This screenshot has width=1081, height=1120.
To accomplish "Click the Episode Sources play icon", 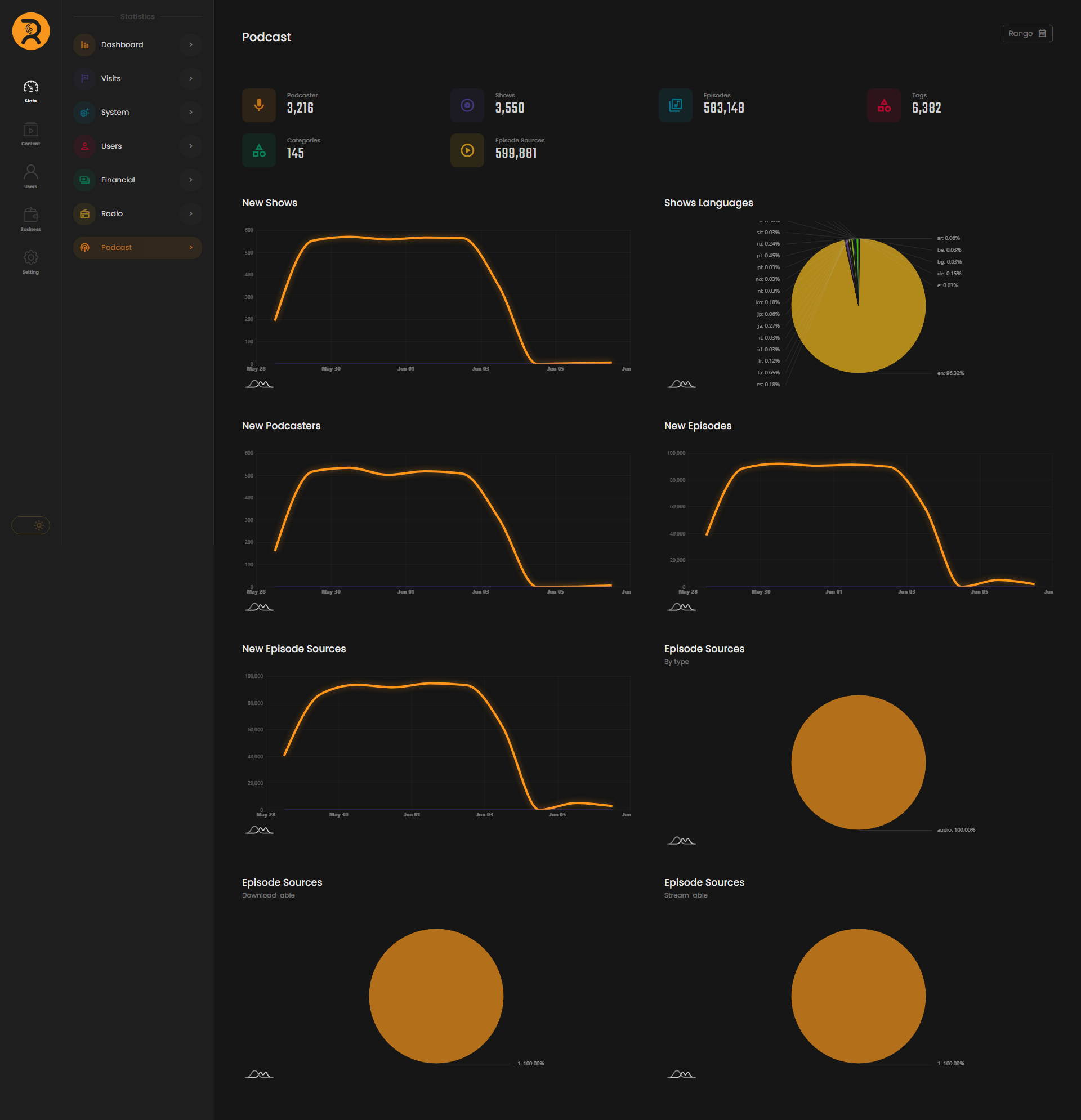I will coord(467,150).
